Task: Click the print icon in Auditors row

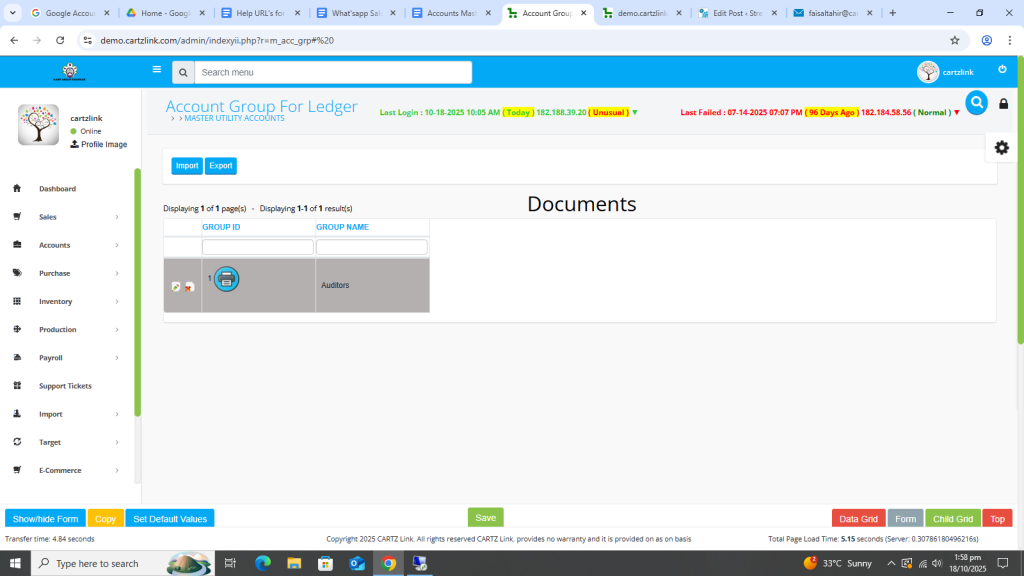Action: (x=227, y=280)
